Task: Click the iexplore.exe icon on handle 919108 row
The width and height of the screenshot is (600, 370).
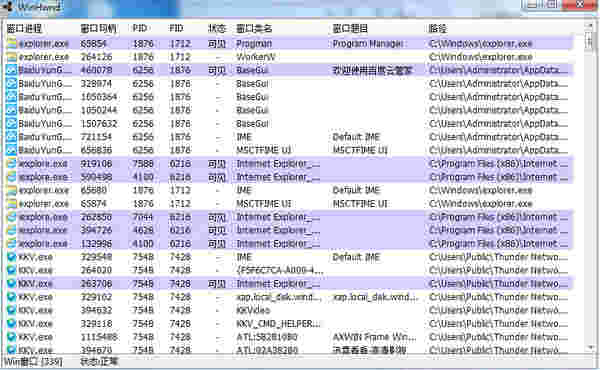Action: pyautogui.click(x=11, y=163)
